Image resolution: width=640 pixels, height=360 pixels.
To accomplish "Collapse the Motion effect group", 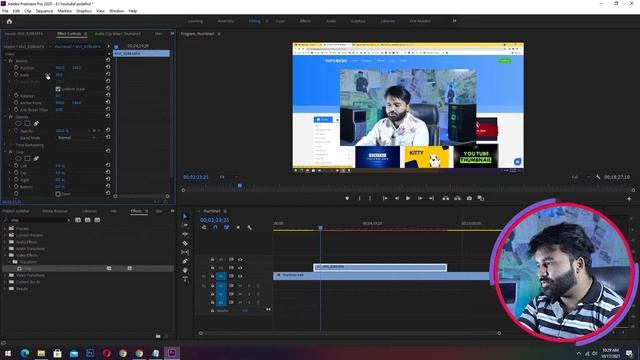I will click(x=6, y=61).
